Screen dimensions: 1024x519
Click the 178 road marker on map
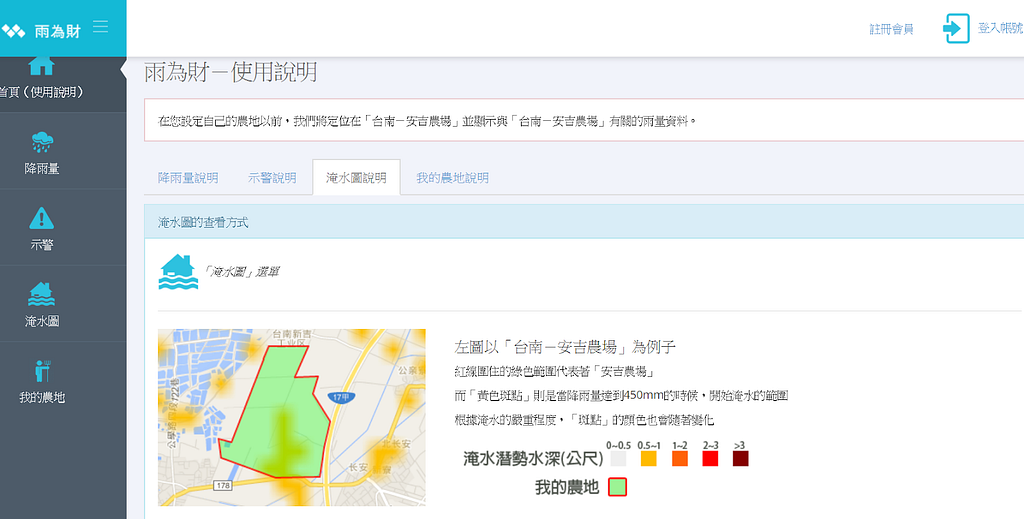tap(223, 486)
